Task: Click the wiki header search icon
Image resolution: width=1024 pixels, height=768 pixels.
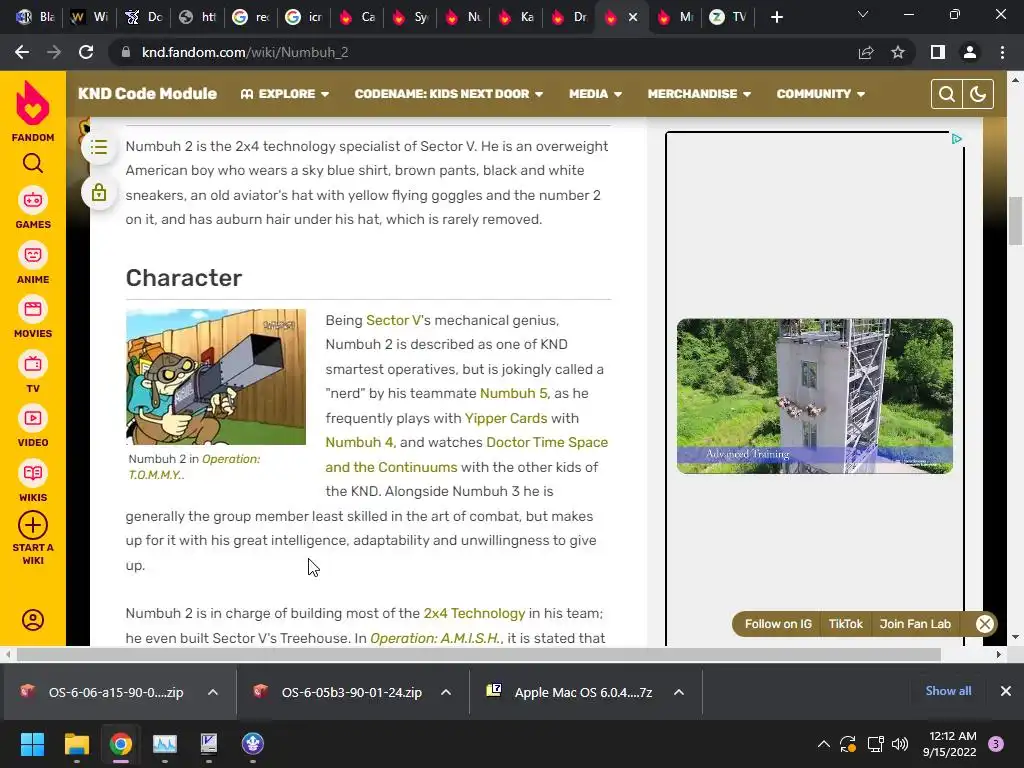Action: (946, 94)
